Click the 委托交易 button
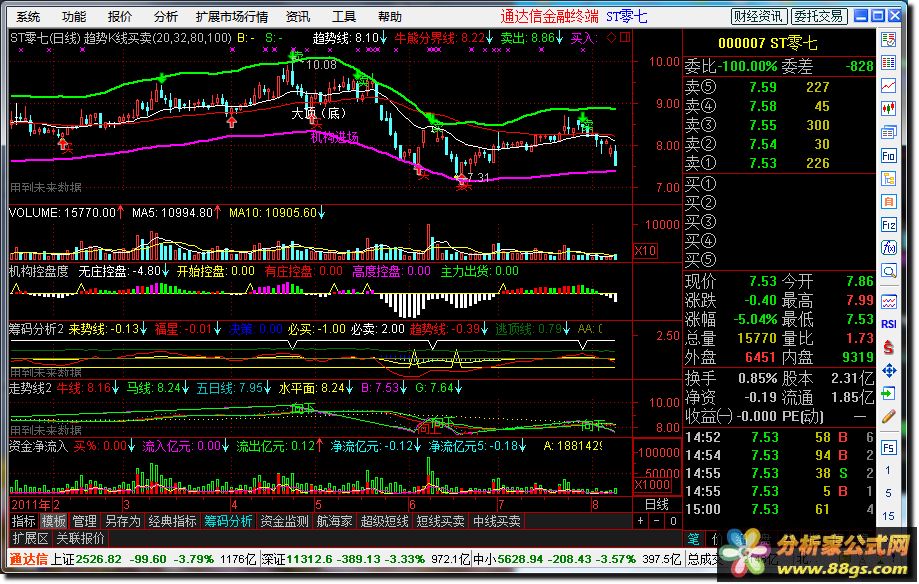919x584 pixels. [x=819, y=16]
